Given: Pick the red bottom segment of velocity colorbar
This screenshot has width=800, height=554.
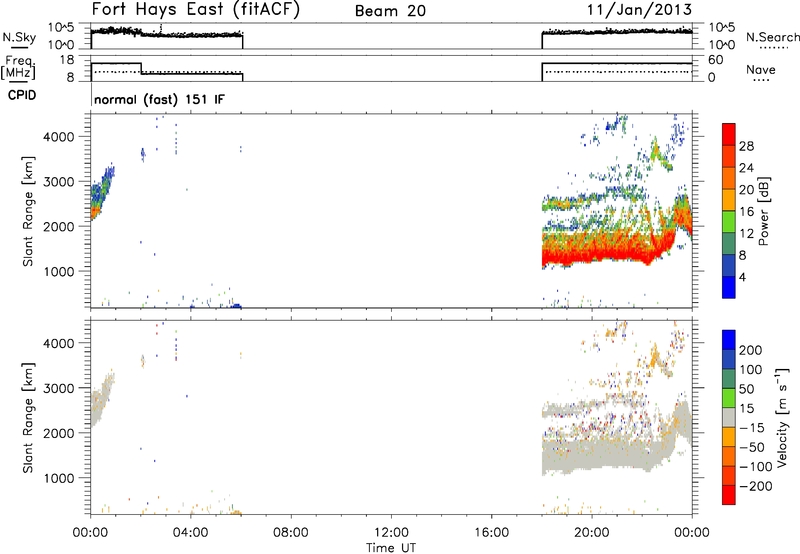Looking at the screenshot, I should [729, 495].
